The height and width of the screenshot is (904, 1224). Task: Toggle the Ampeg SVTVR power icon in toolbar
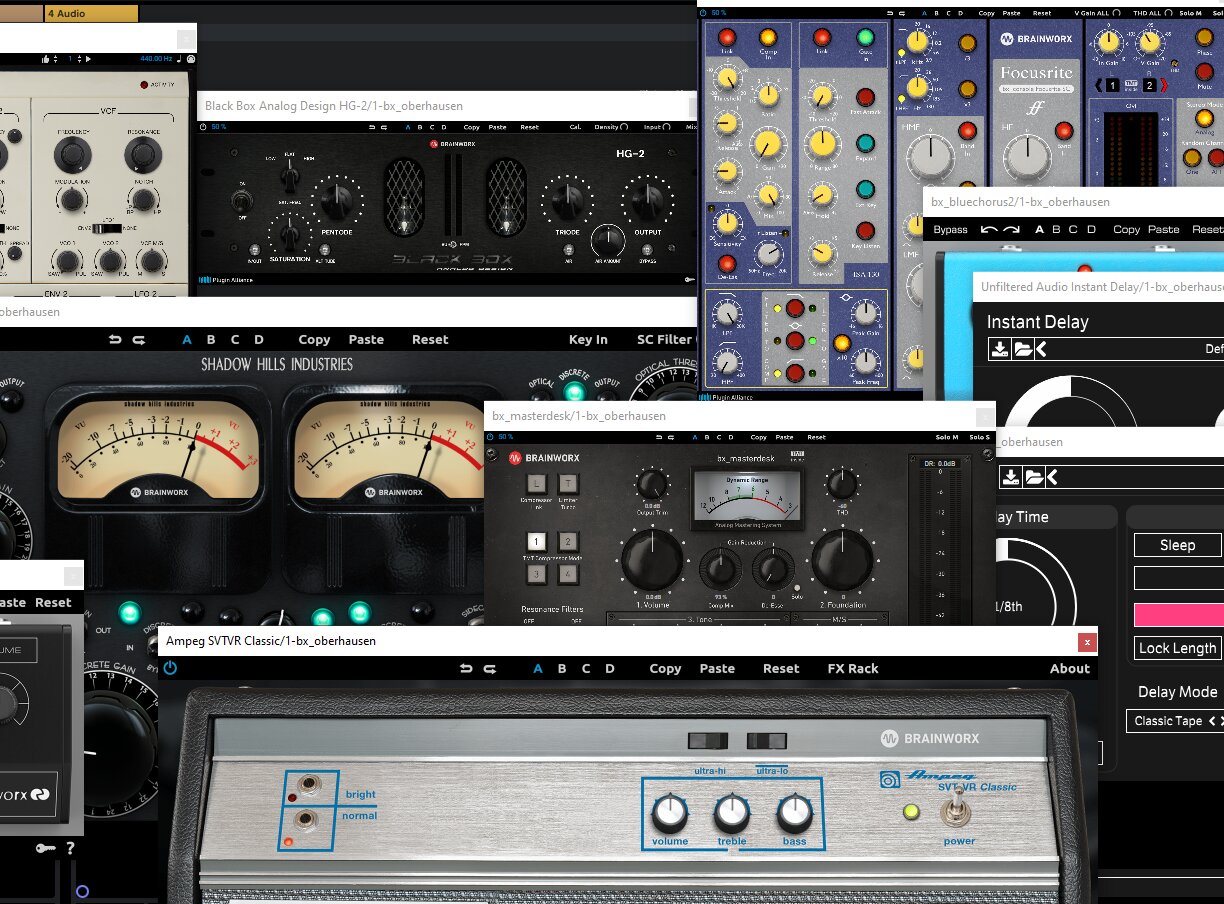pos(170,668)
